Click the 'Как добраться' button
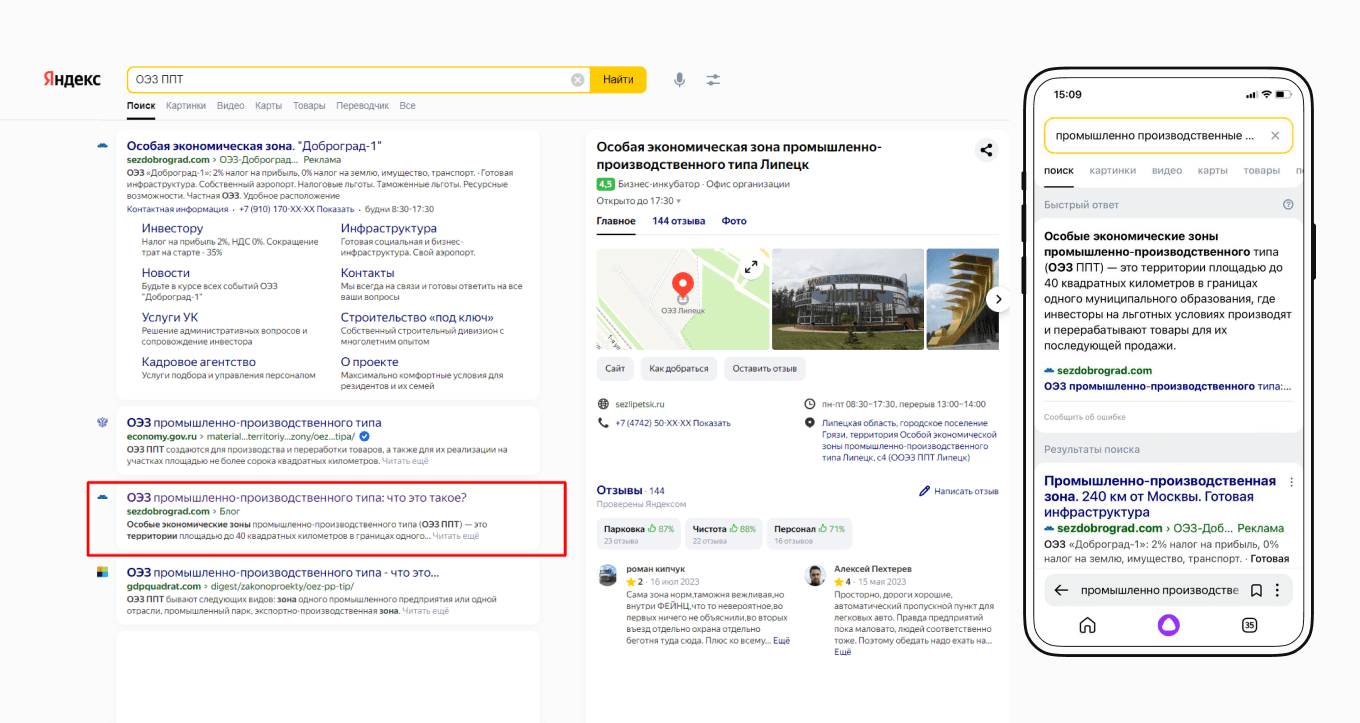 (x=678, y=368)
